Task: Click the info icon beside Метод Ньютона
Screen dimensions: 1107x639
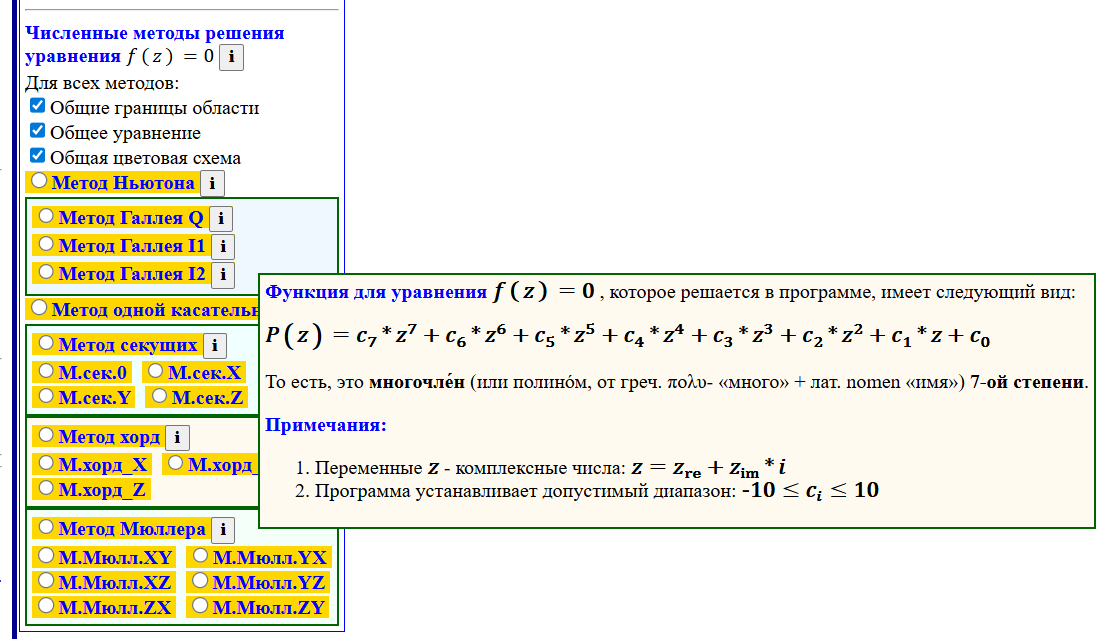Action: pyautogui.click(x=213, y=183)
